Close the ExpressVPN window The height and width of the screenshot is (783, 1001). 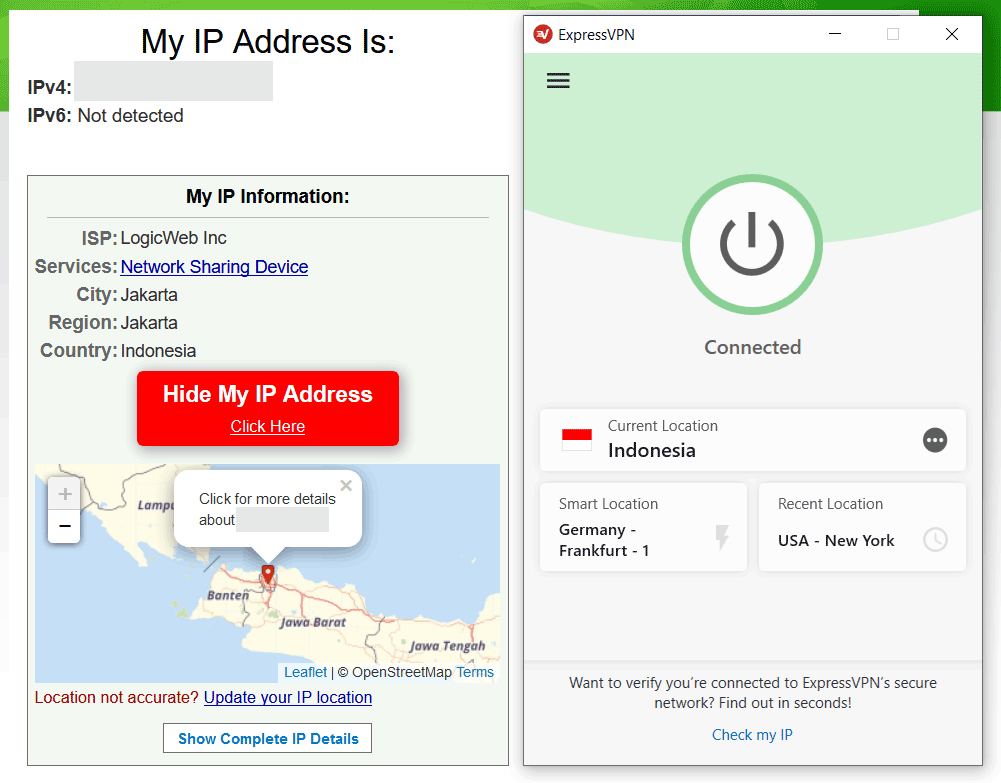pyautogui.click(x=951, y=34)
